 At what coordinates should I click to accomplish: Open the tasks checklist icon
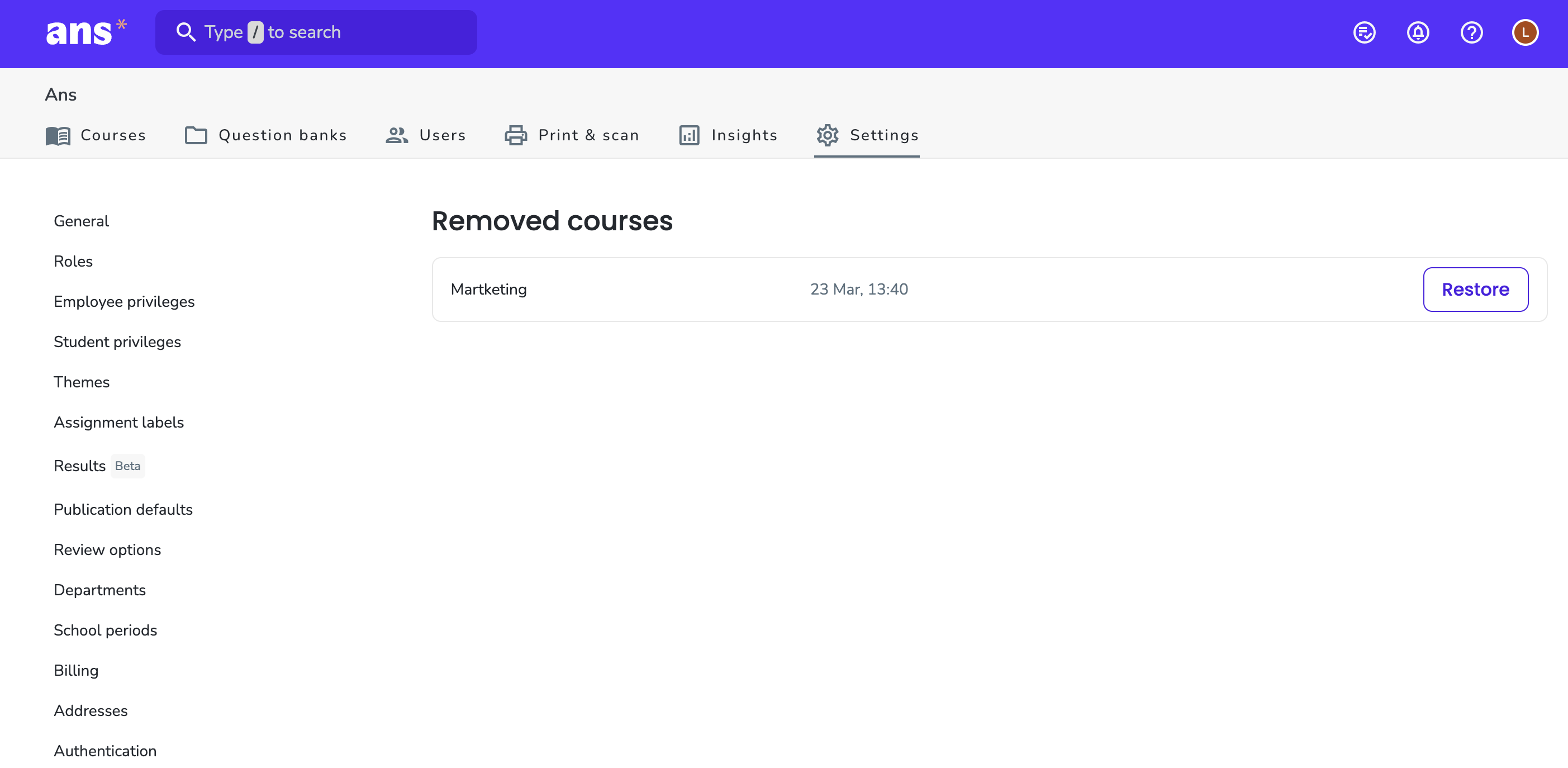pos(1364,32)
